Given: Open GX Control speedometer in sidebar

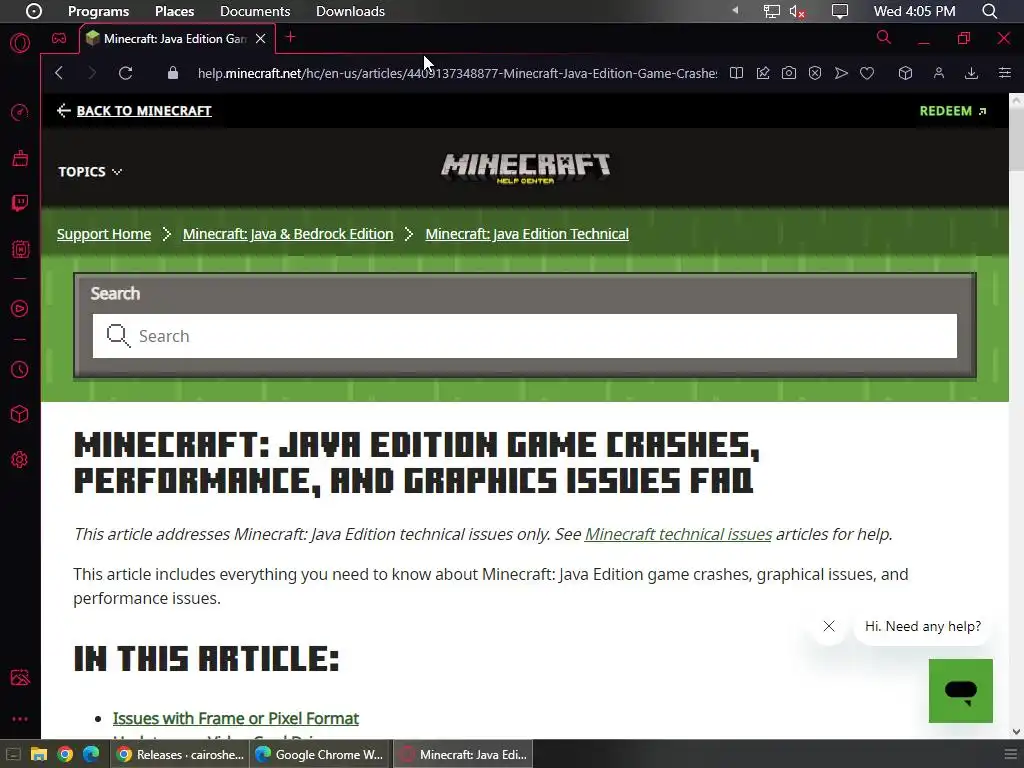Looking at the screenshot, I should pos(20,112).
